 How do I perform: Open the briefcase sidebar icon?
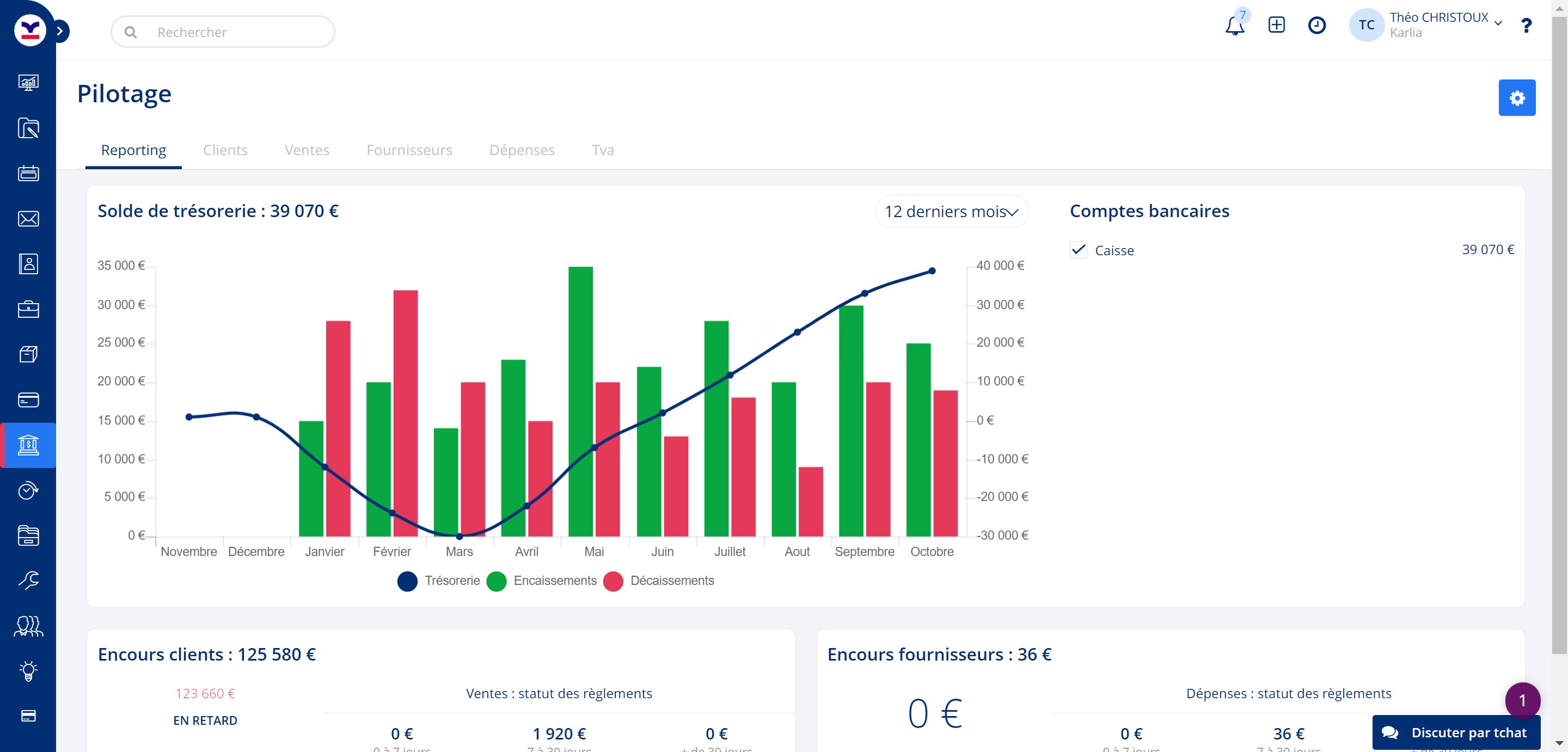[28, 309]
